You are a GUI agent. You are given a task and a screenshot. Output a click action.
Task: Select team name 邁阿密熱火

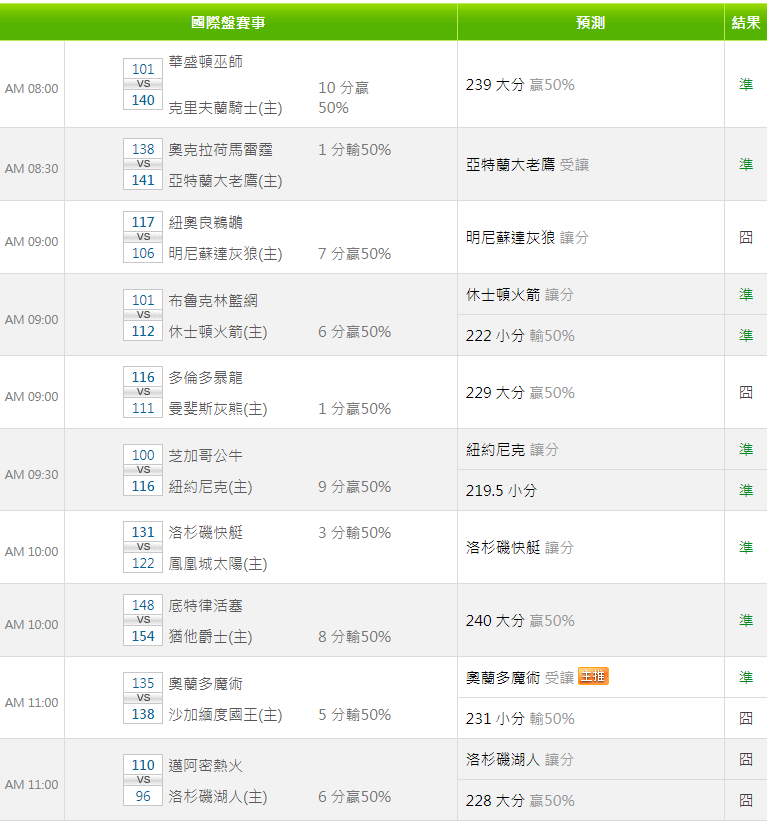(206, 766)
